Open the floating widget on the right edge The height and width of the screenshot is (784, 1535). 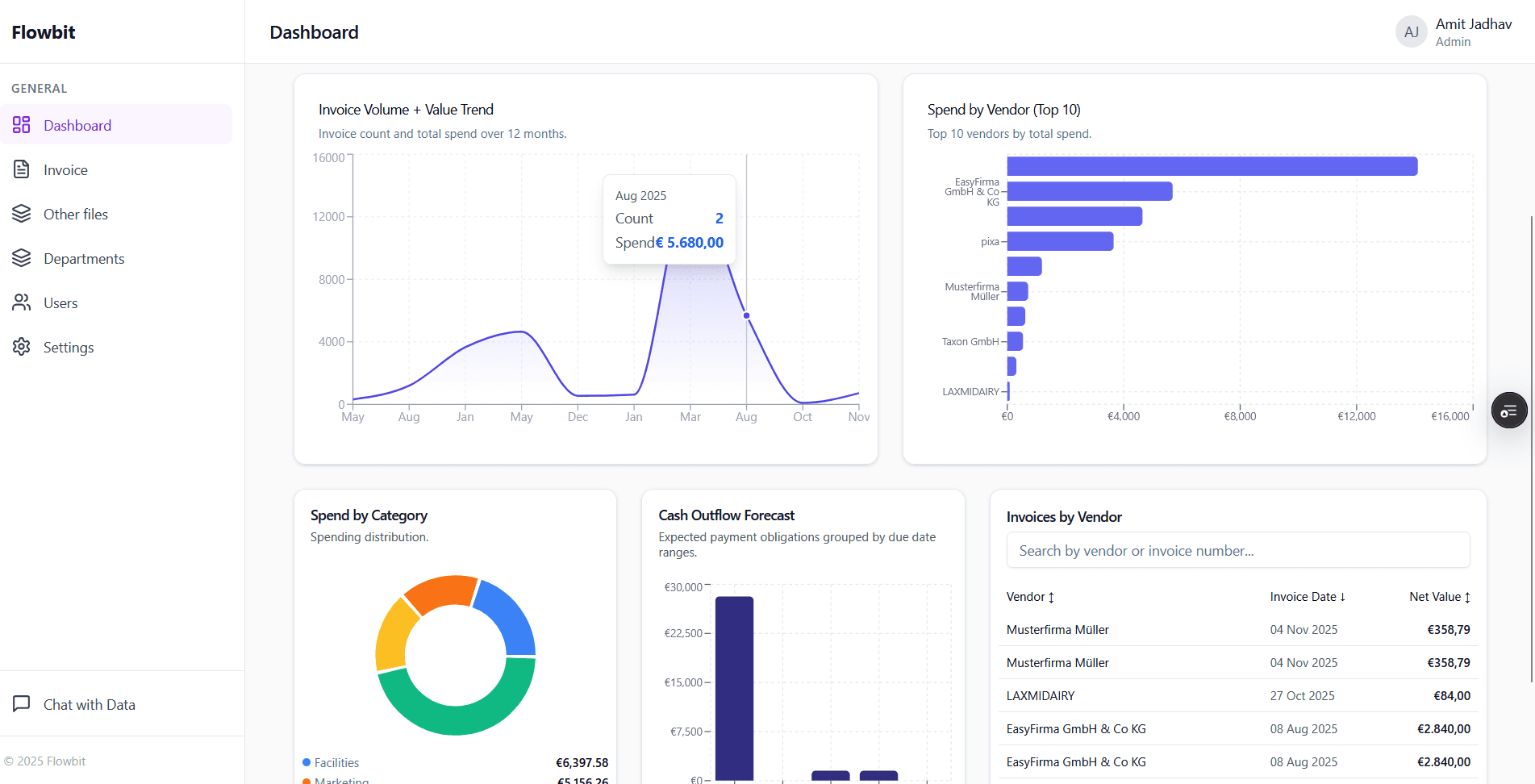coord(1509,410)
